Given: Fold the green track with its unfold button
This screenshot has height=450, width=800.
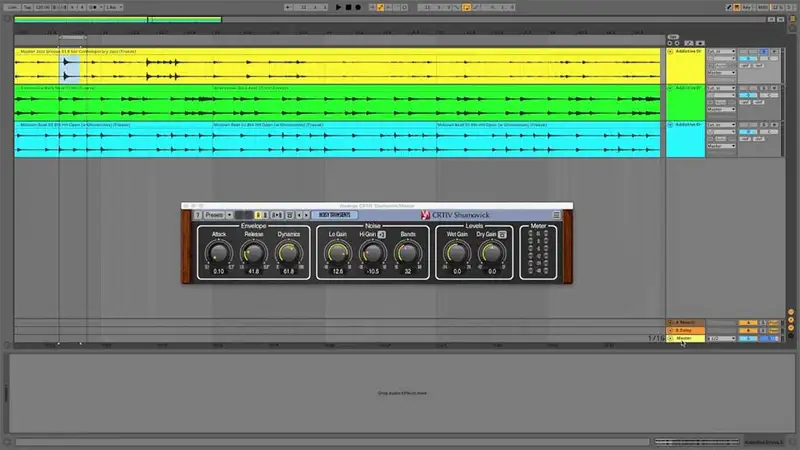Looking at the screenshot, I should 670,88.
